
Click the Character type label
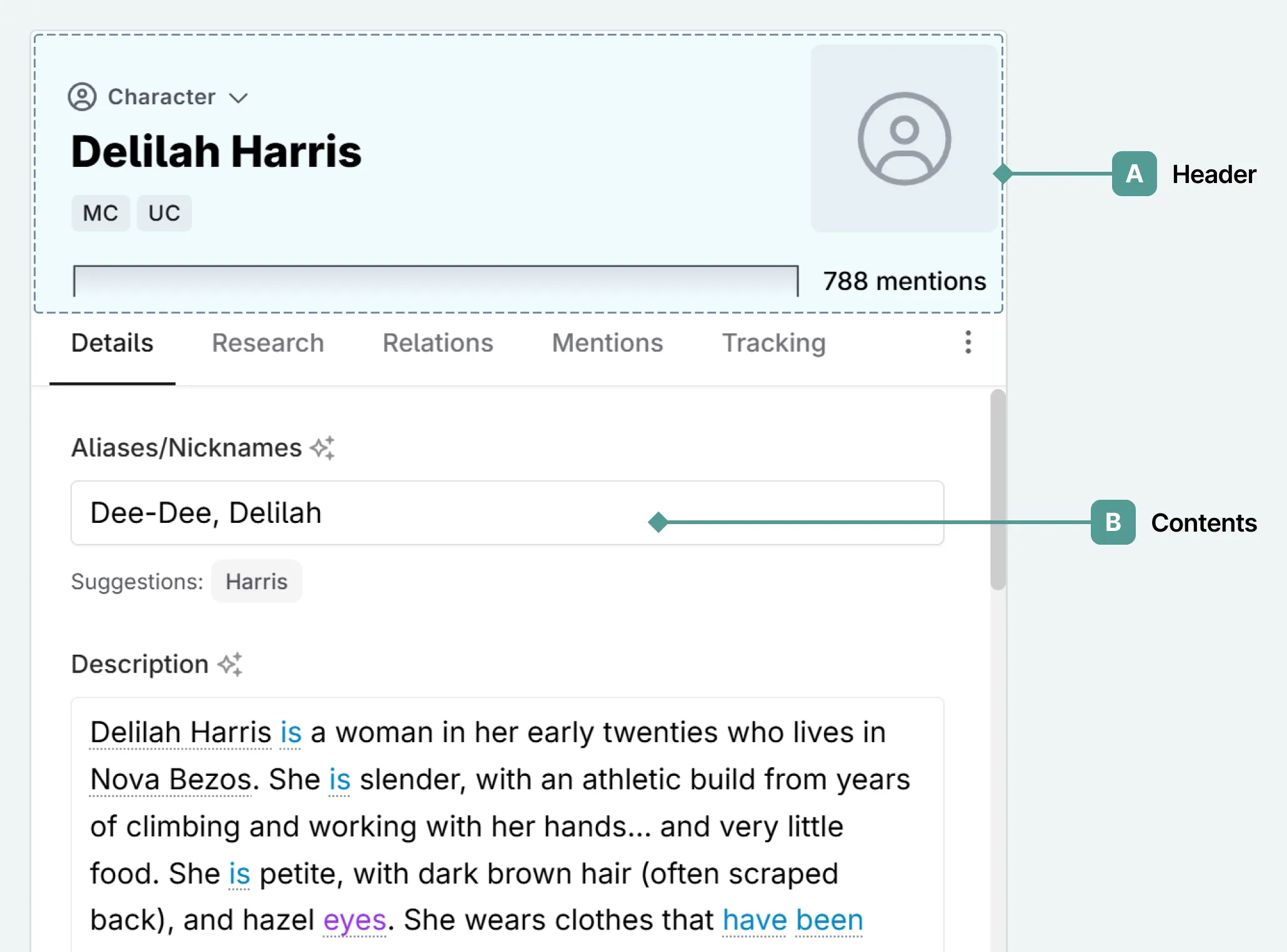(x=161, y=97)
